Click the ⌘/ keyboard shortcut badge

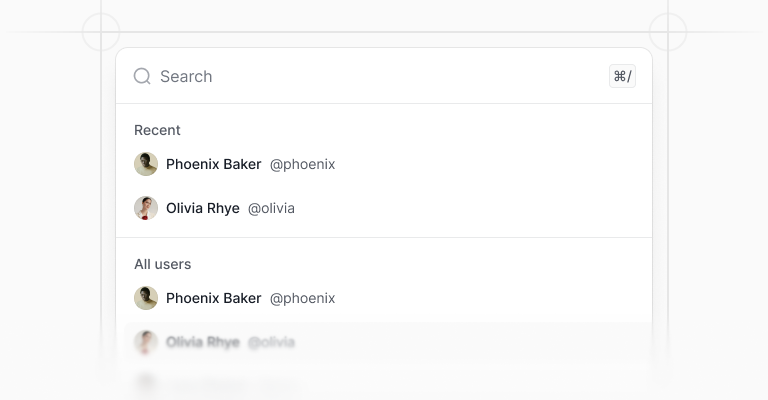click(622, 76)
